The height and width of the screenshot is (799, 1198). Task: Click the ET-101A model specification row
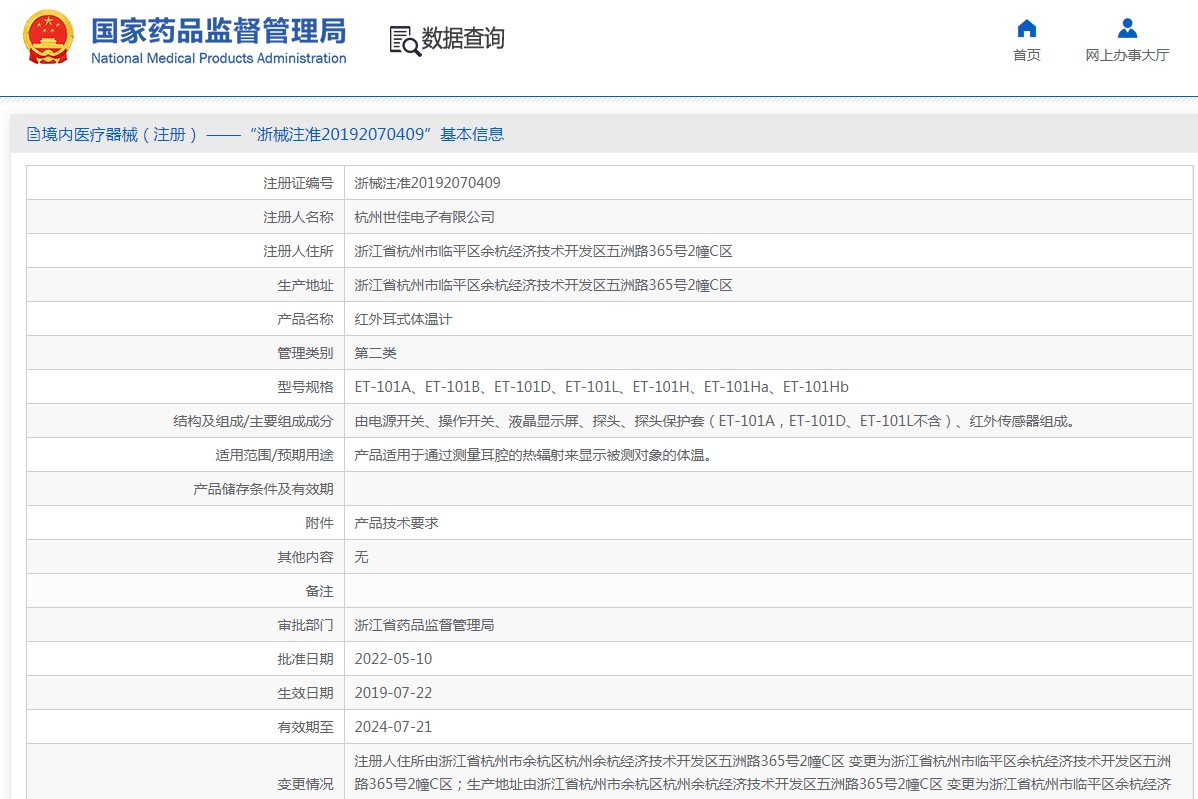point(601,387)
